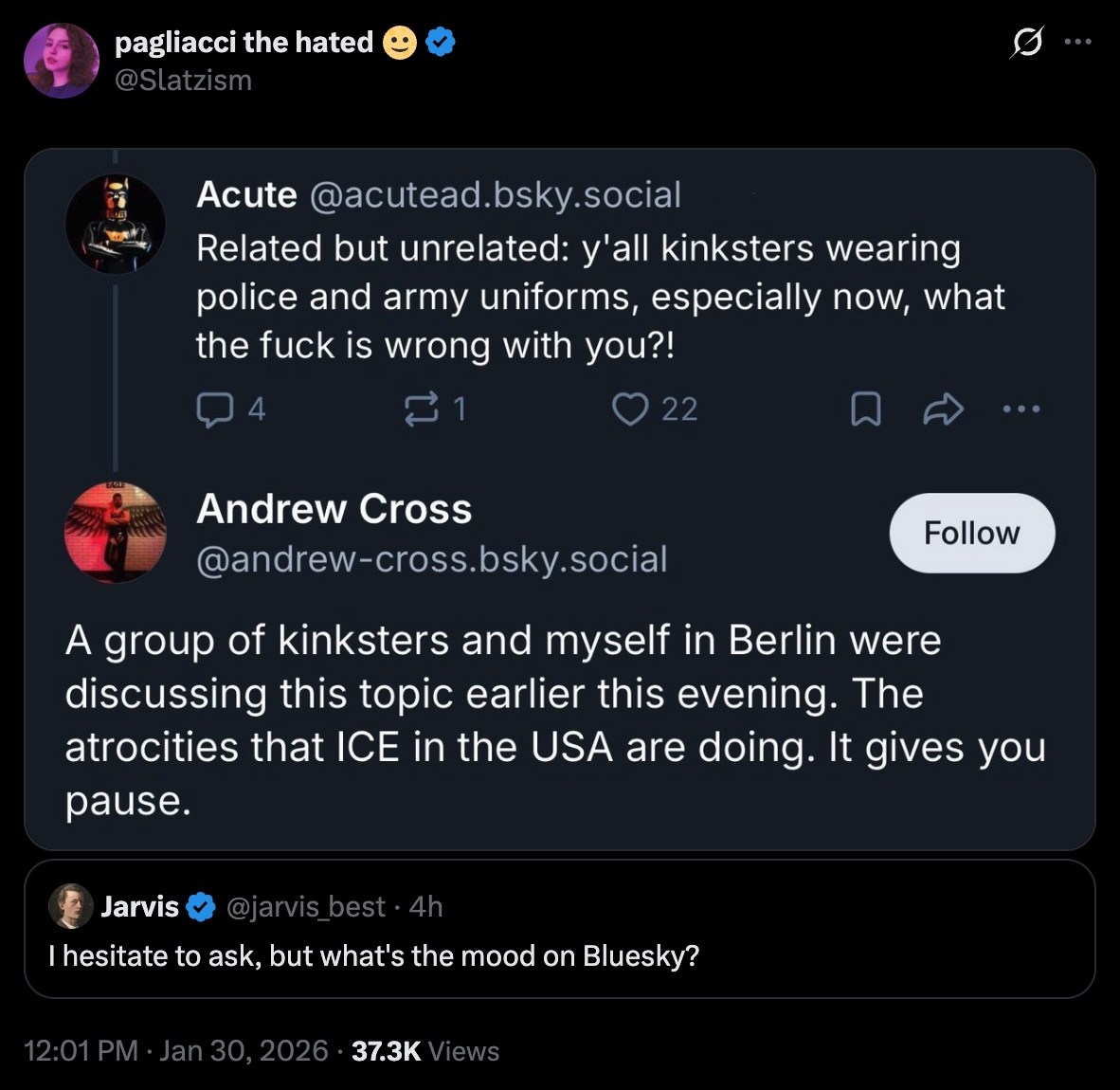Open the three-dot more menu on the tweet
This screenshot has width=1120, height=1090.
[x=1077, y=42]
